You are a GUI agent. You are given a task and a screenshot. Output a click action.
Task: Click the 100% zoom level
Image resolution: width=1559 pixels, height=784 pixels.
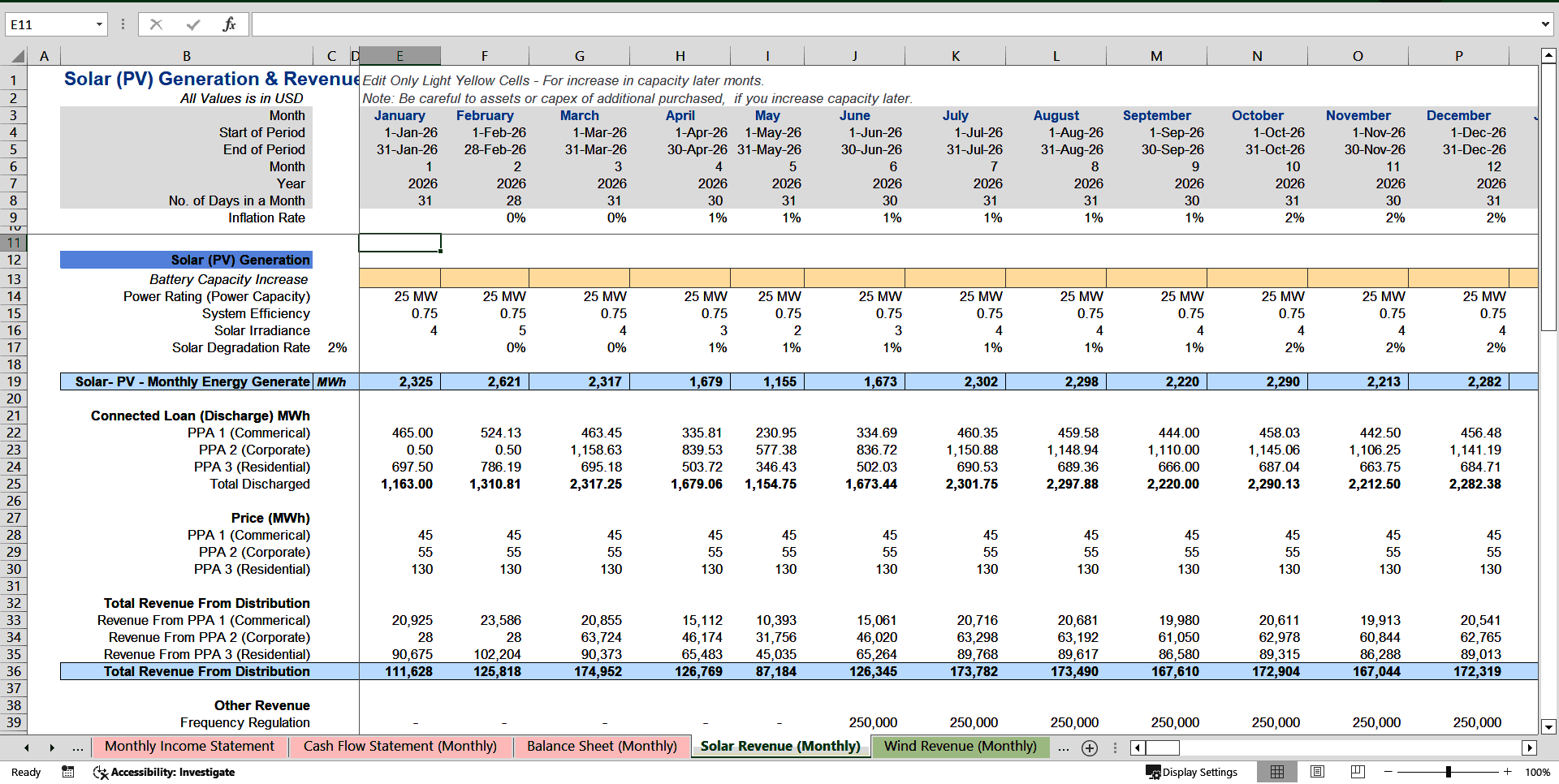click(1537, 772)
